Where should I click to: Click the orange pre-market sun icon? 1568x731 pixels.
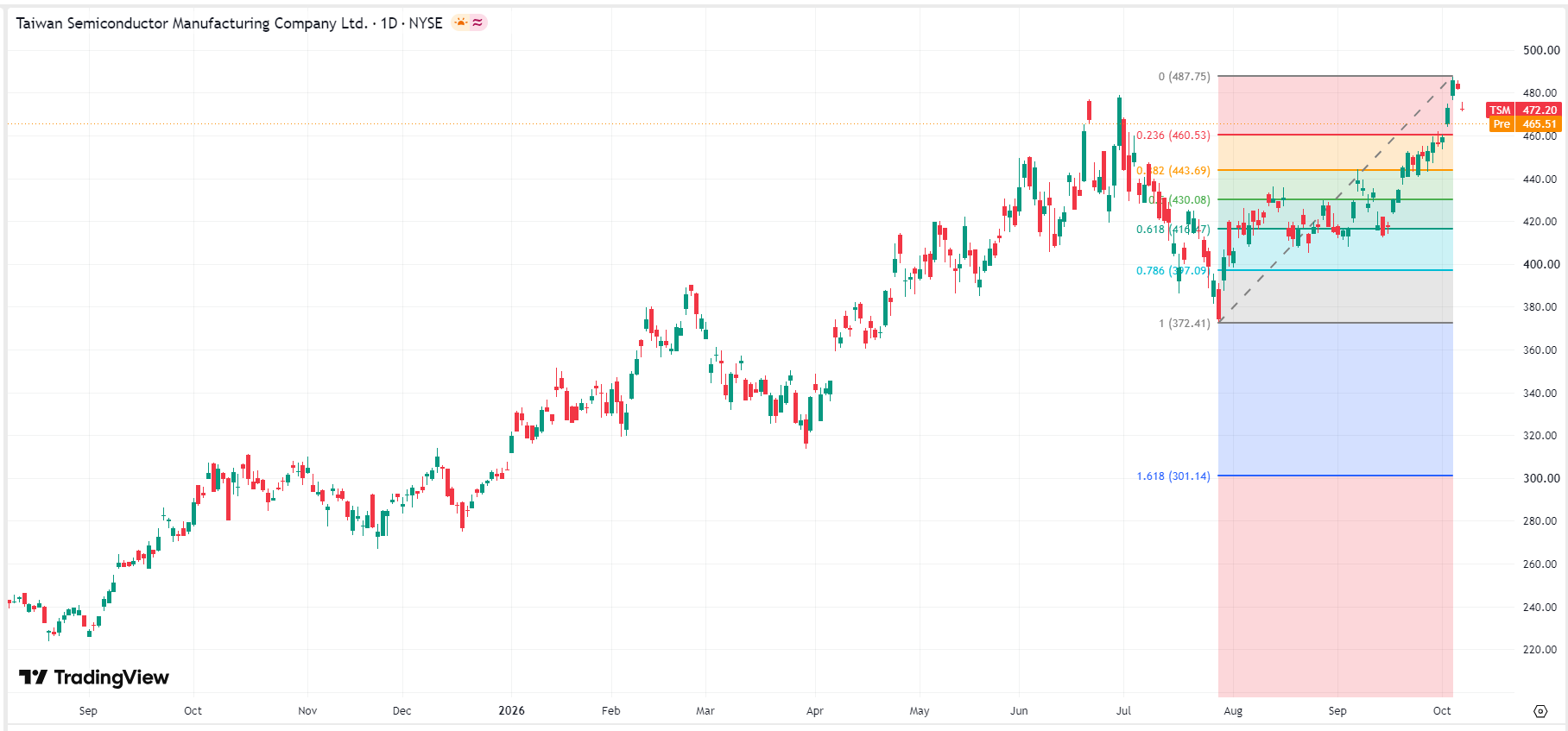tap(461, 22)
